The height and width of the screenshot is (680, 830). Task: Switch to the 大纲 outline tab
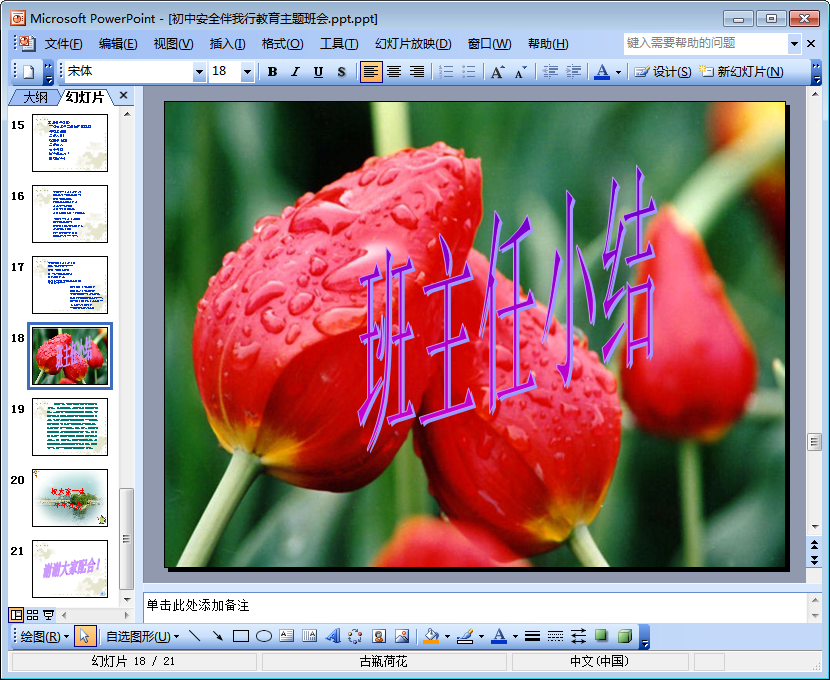[x=35, y=97]
